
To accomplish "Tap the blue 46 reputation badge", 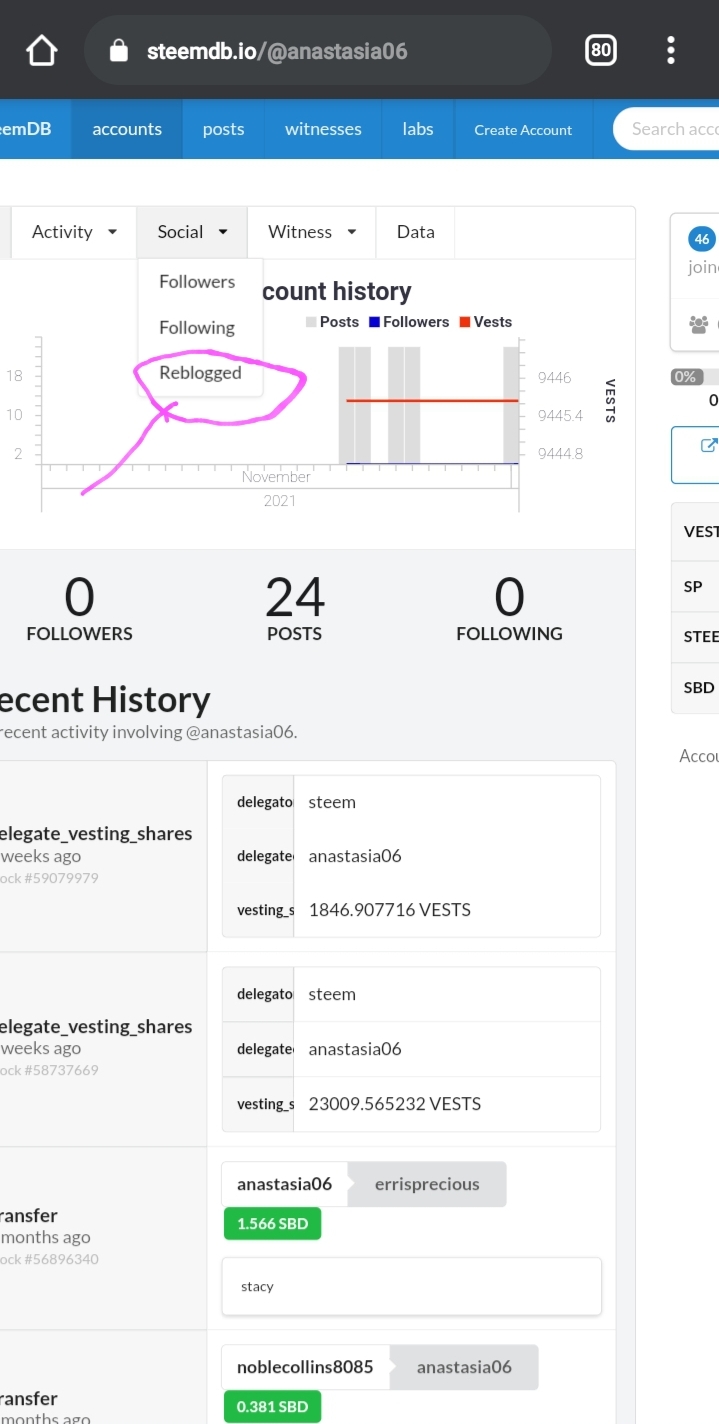I will (x=701, y=239).
